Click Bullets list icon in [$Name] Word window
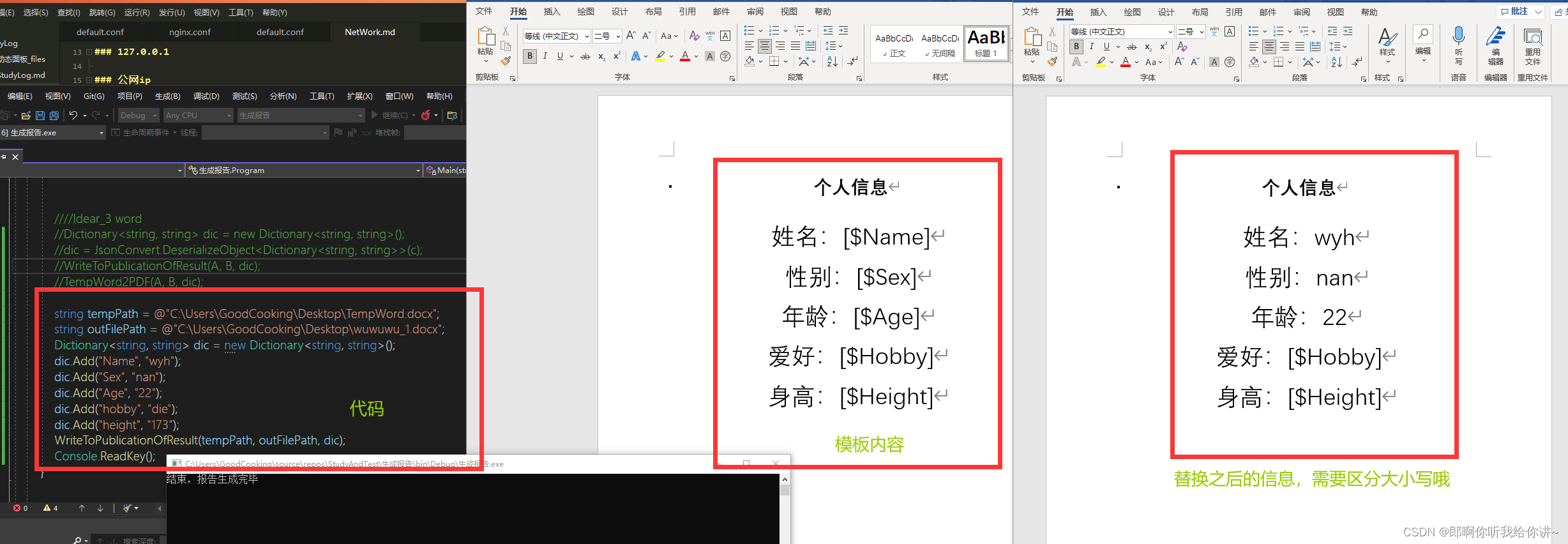This screenshot has height=544, width=1568. 750,31
